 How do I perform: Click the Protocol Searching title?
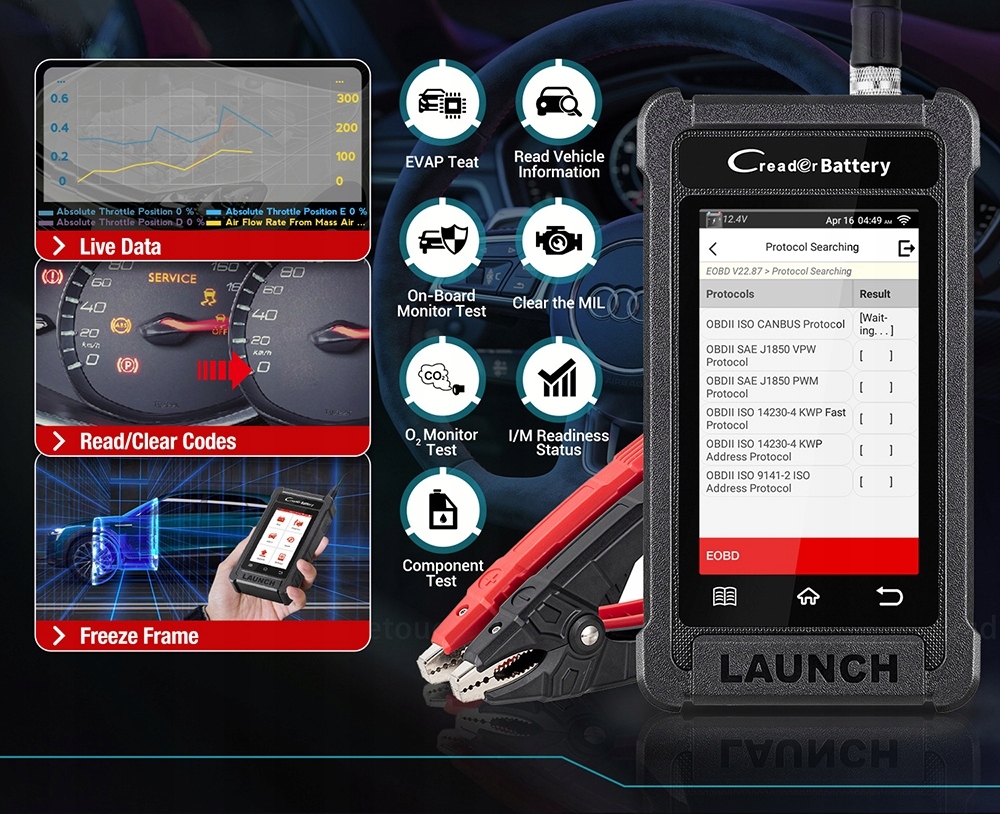click(x=812, y=247)
